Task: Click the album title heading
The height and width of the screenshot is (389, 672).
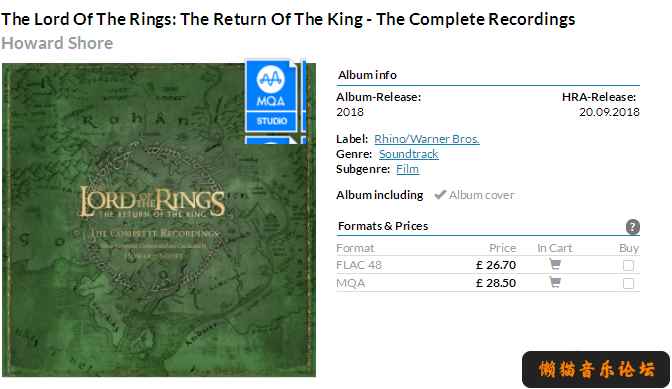Action: pos(288,19)
